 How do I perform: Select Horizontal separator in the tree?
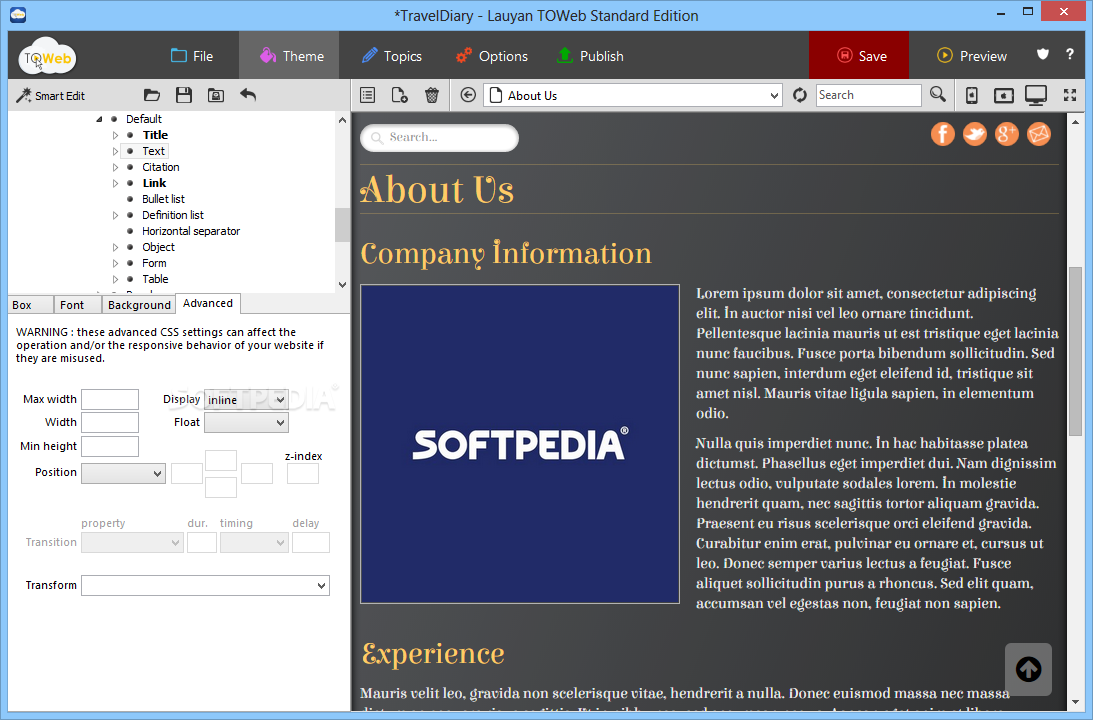(191, 231)
